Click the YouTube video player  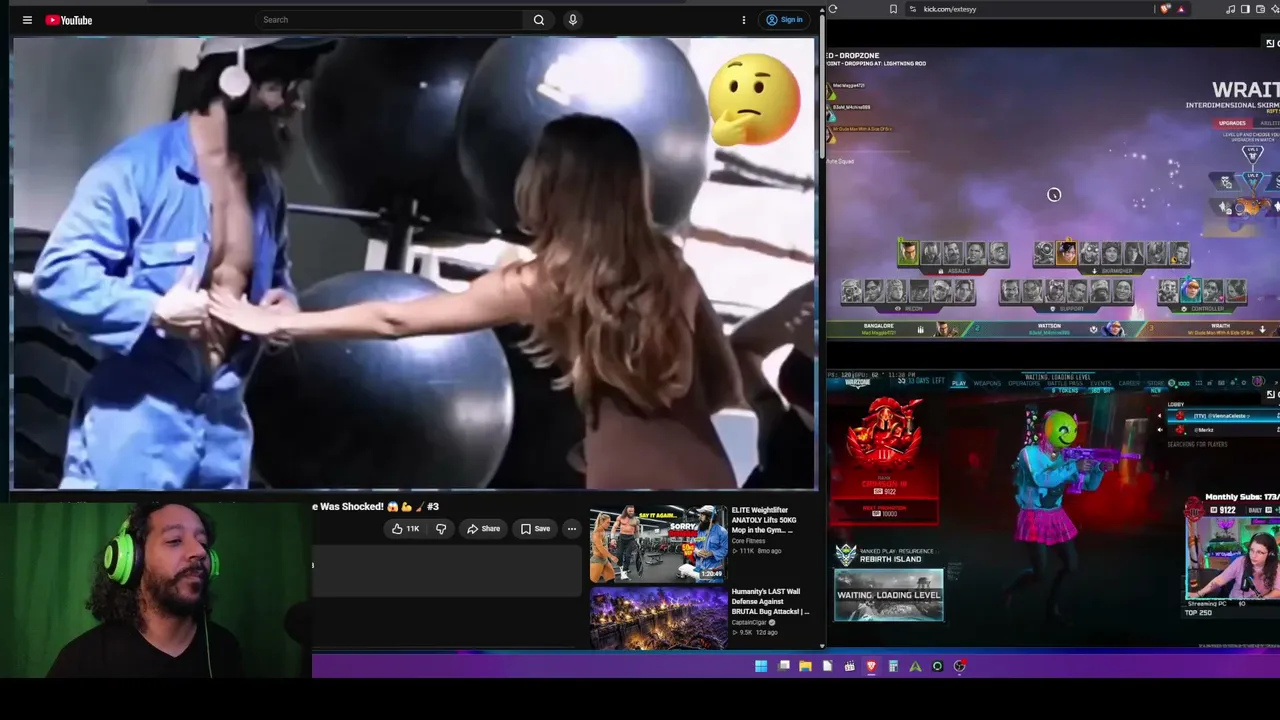pos(414,263)
